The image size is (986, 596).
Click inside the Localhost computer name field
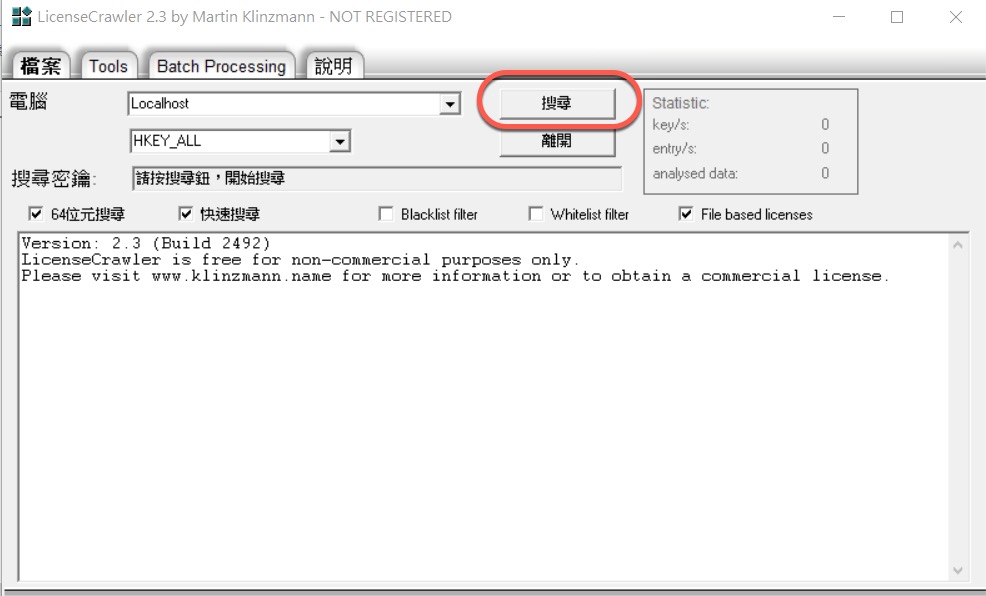point(284,104)
